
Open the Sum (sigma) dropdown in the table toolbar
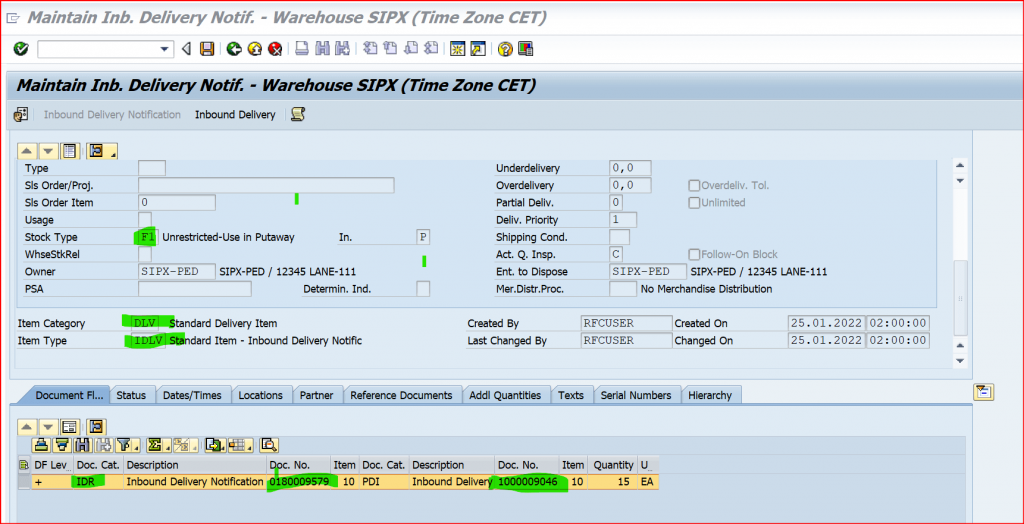pyautogui.click(x=157, y=446)
